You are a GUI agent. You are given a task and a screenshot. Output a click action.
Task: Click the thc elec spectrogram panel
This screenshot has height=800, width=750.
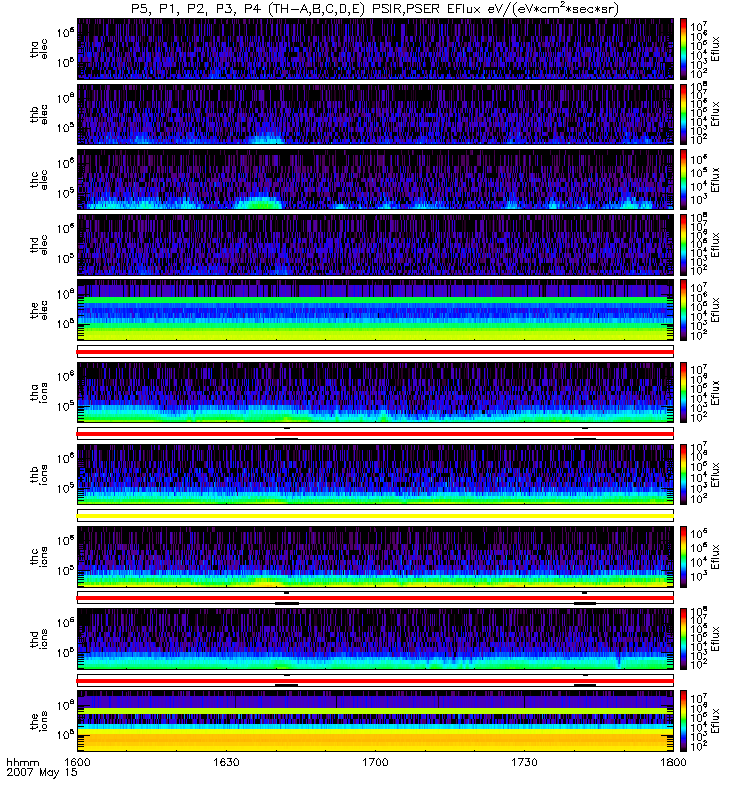pos(375,179)
